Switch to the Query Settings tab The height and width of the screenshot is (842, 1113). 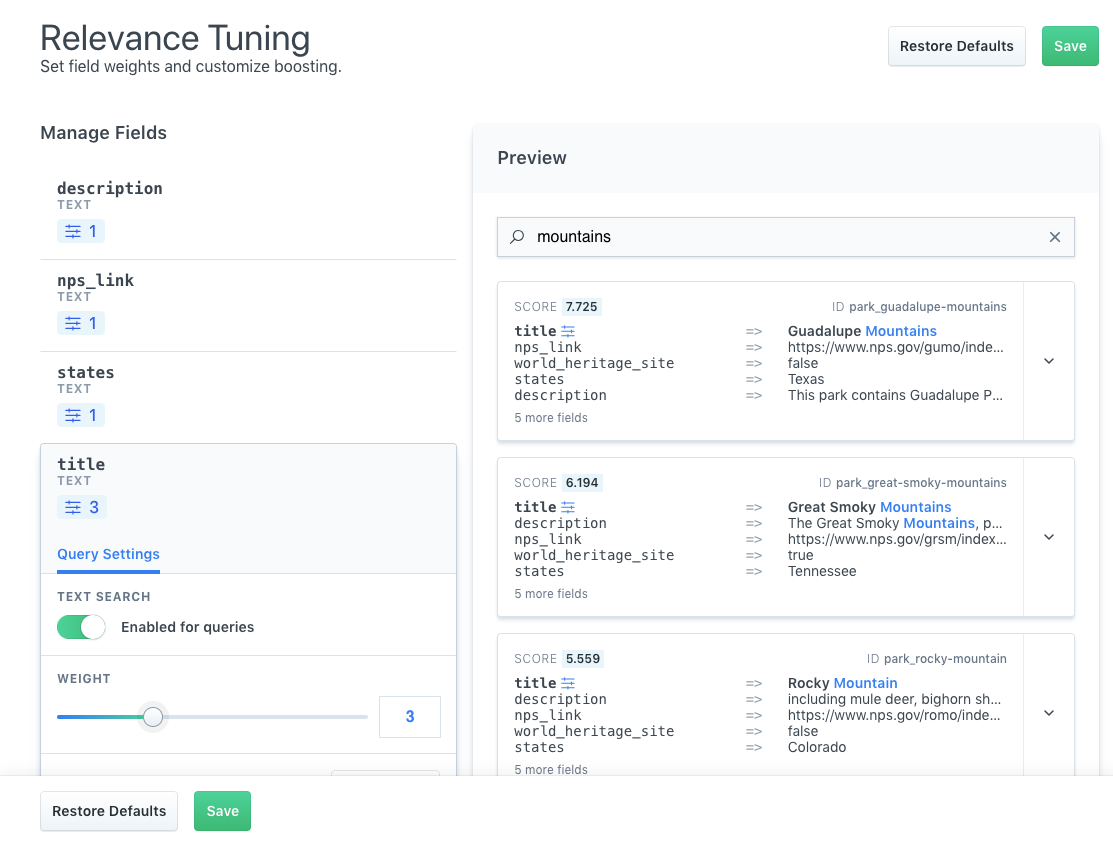click(x=108, y=554)
